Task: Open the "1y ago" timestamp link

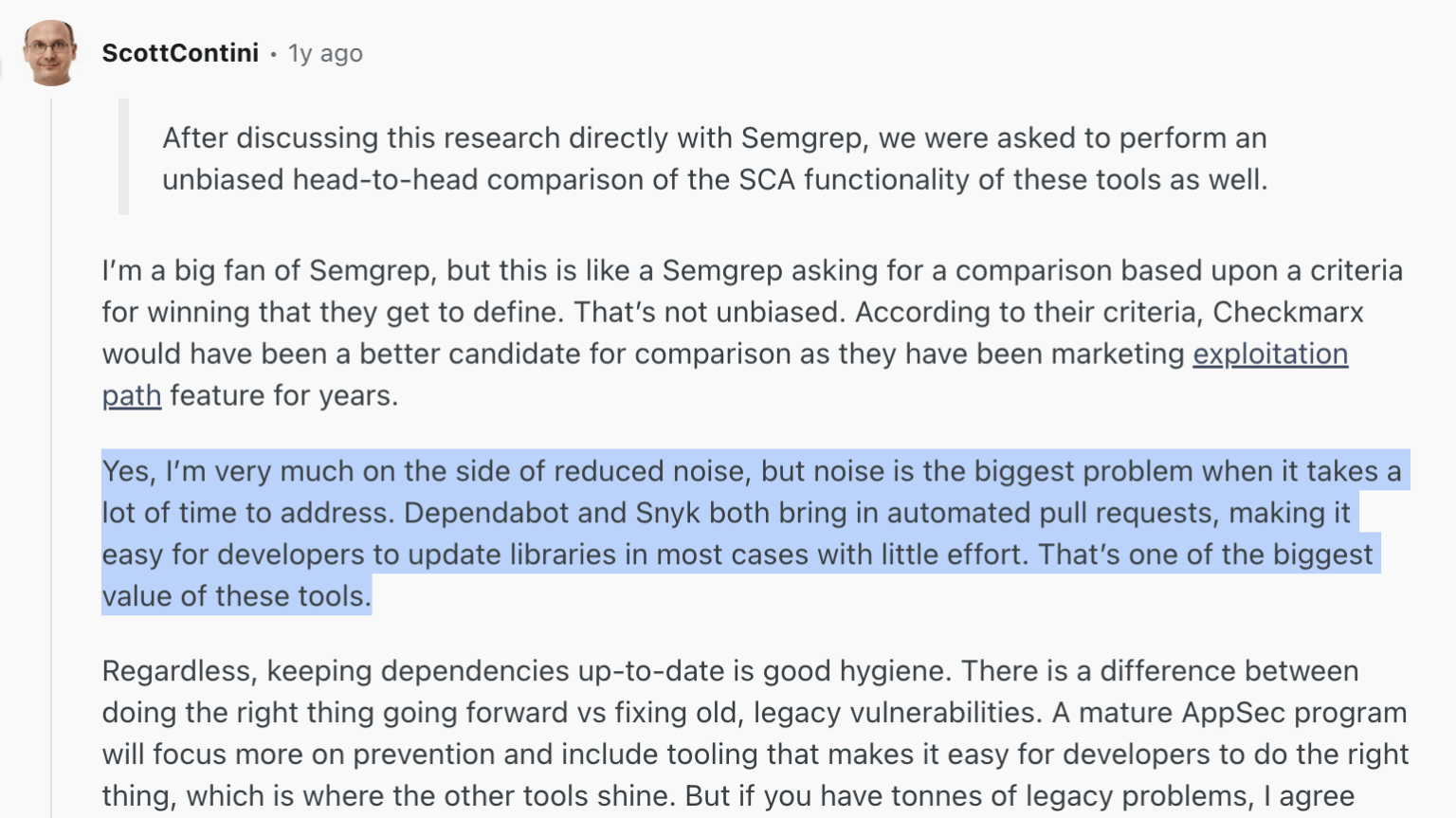Action: pos(325,53)
